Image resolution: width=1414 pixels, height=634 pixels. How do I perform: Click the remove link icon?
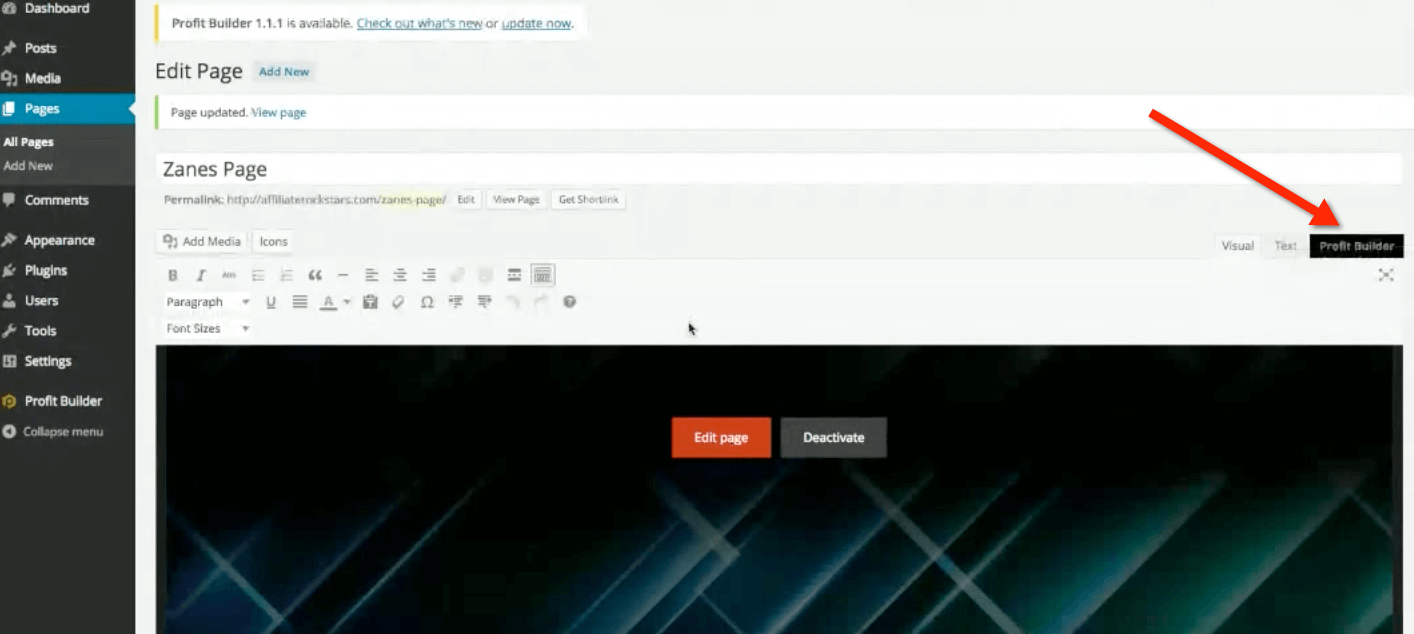point(486,275)
